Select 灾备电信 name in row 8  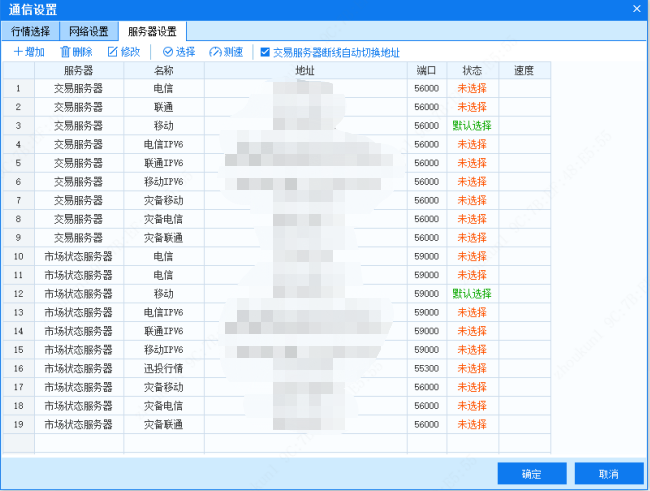(x=164, y=219)
